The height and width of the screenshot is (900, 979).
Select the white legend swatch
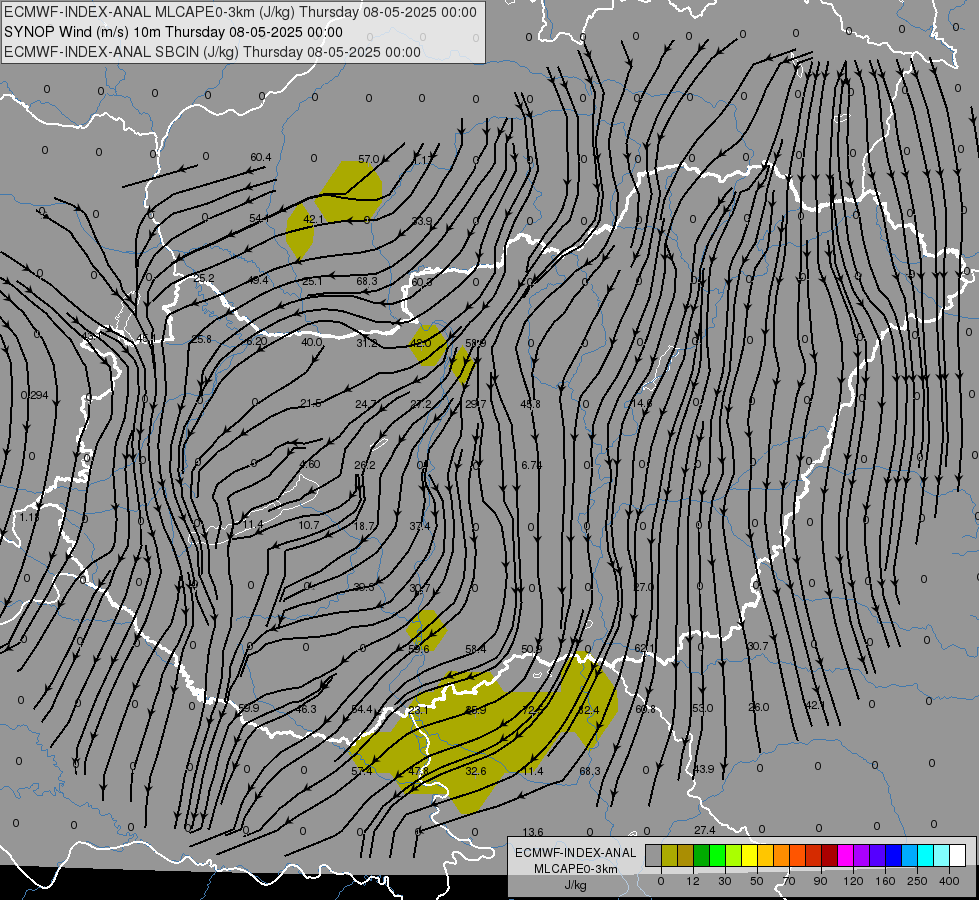coord(958,856)
